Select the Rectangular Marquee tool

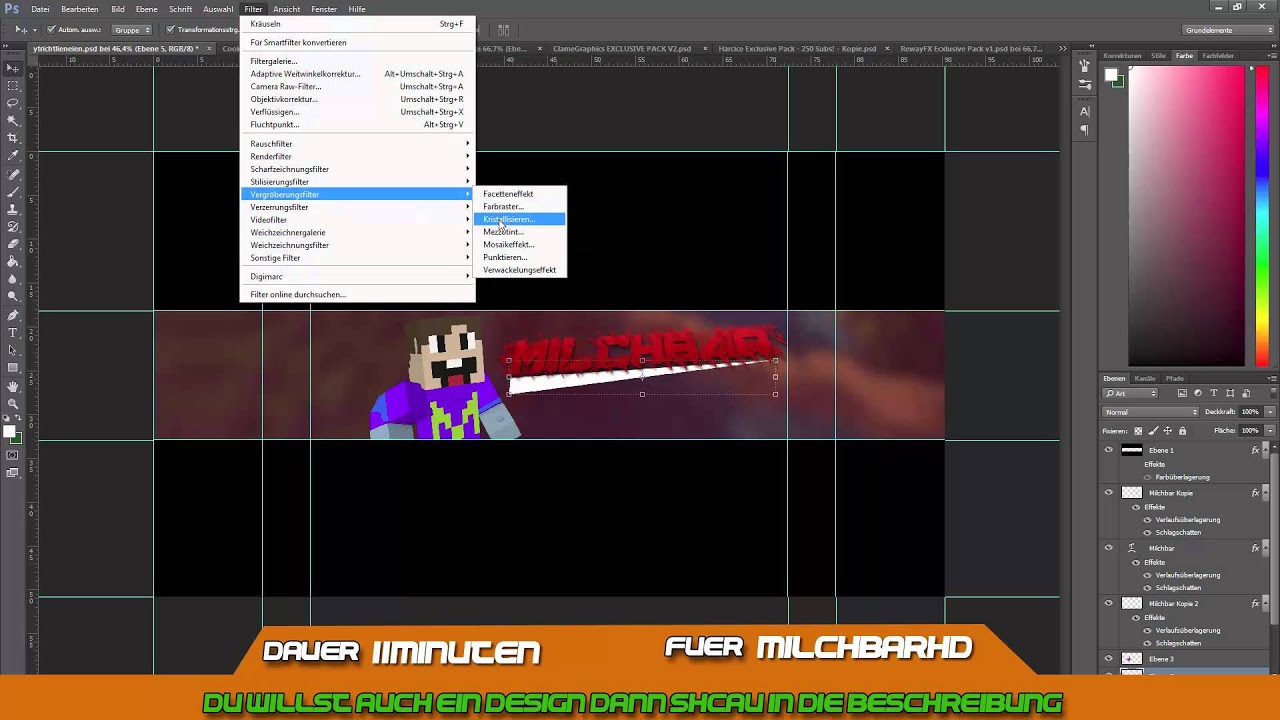(x=12, y=86)
